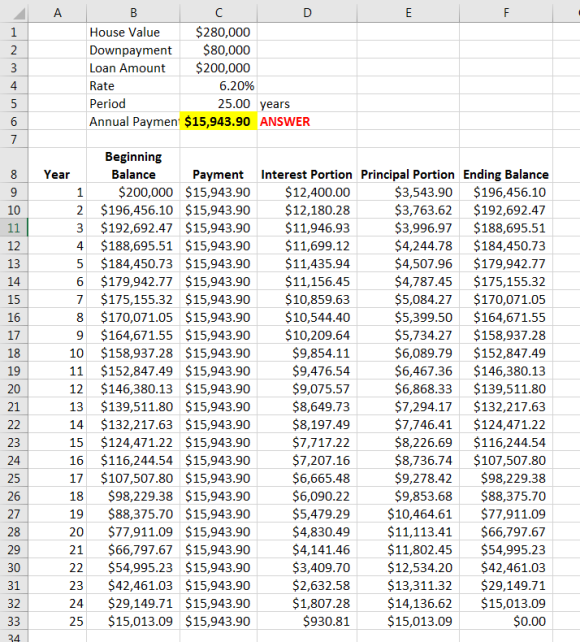Click payment cell in year 25 row

219,621
